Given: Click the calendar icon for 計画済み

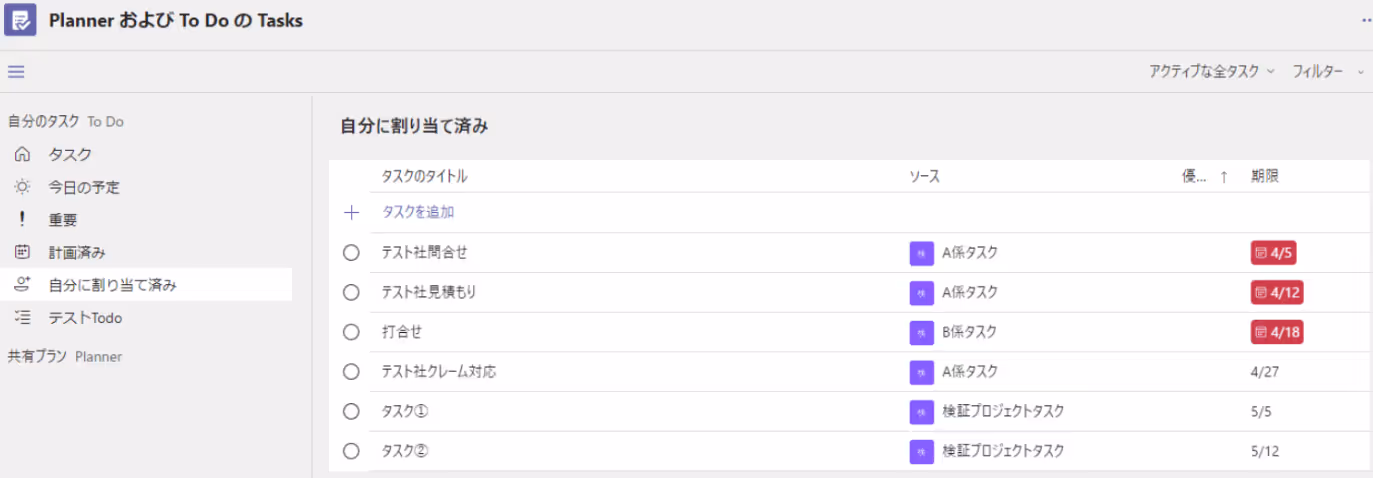Looking at the screenshot, I should (x=22, y=252).
